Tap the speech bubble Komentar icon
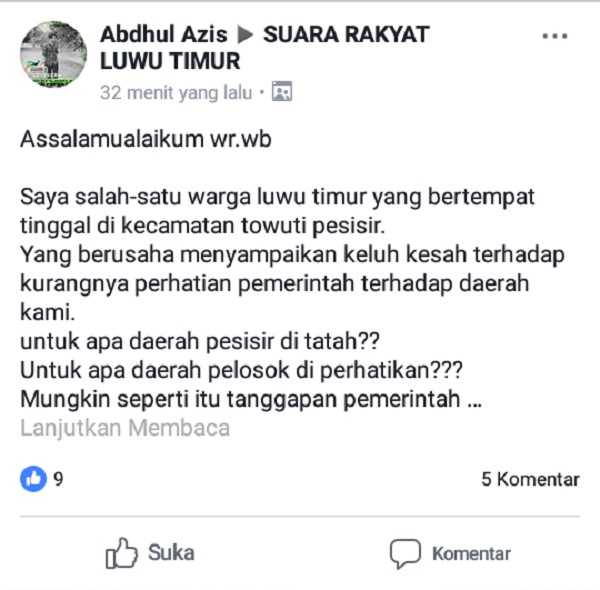600x590 pixels. point(405,554)
